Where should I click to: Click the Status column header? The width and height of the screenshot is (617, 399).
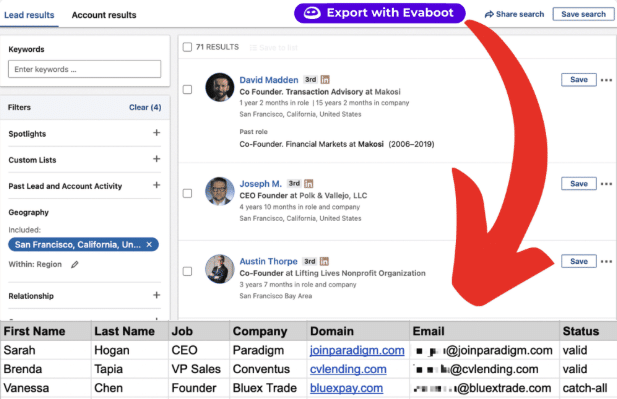point(588,331)
